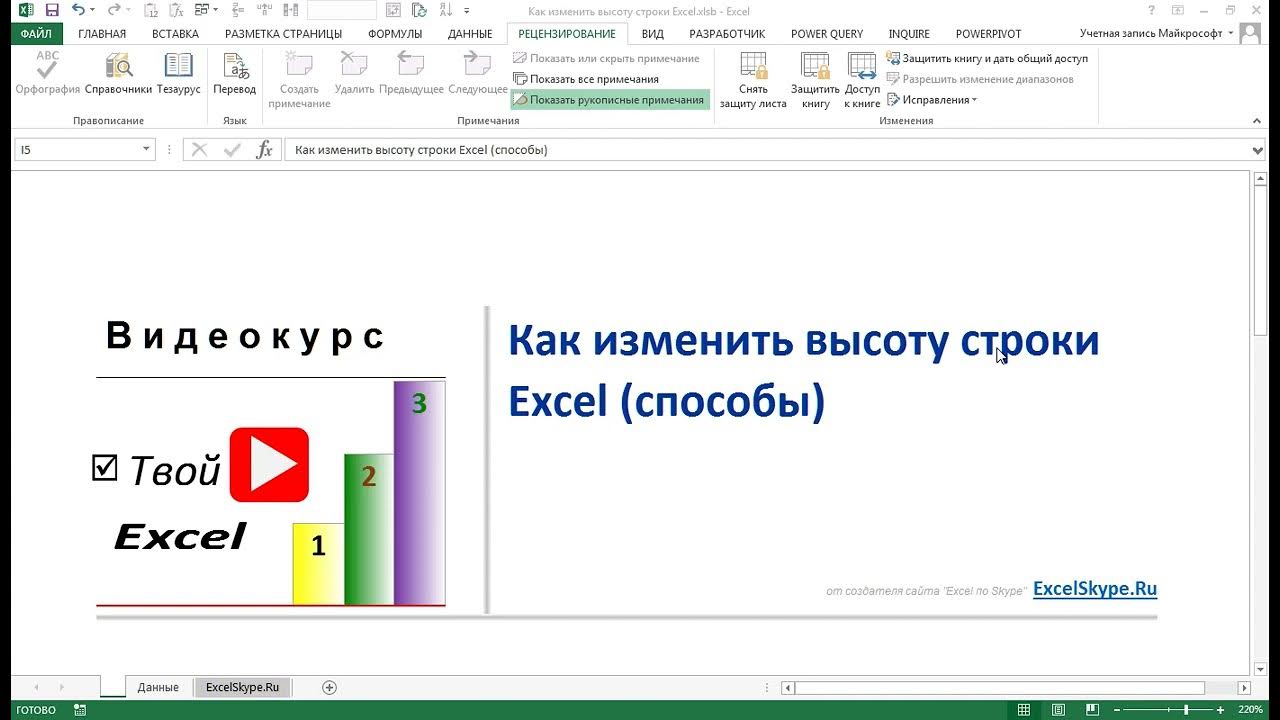Open the undo history dropdown arrow
1280x720 pixels.
click(92, 10)
